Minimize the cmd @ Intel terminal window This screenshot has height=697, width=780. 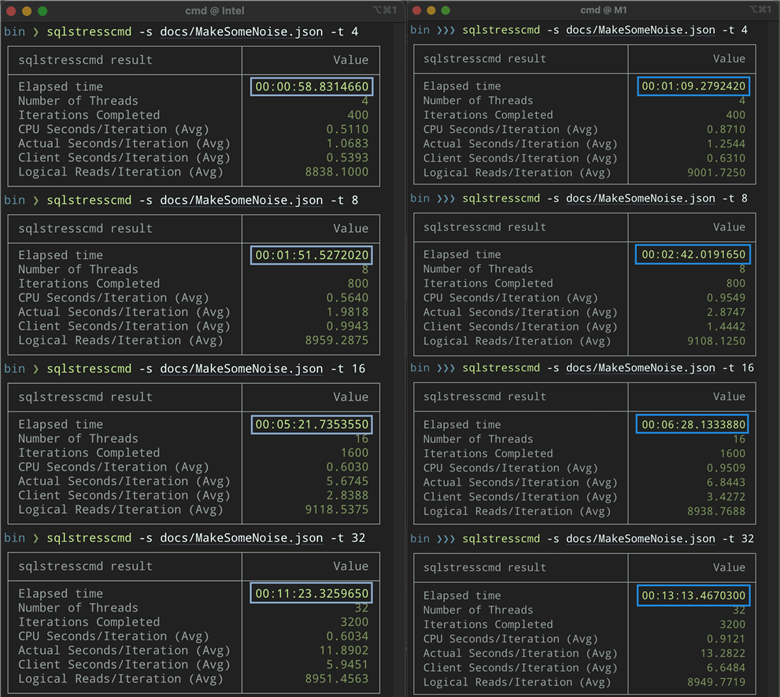coord(27,10)
